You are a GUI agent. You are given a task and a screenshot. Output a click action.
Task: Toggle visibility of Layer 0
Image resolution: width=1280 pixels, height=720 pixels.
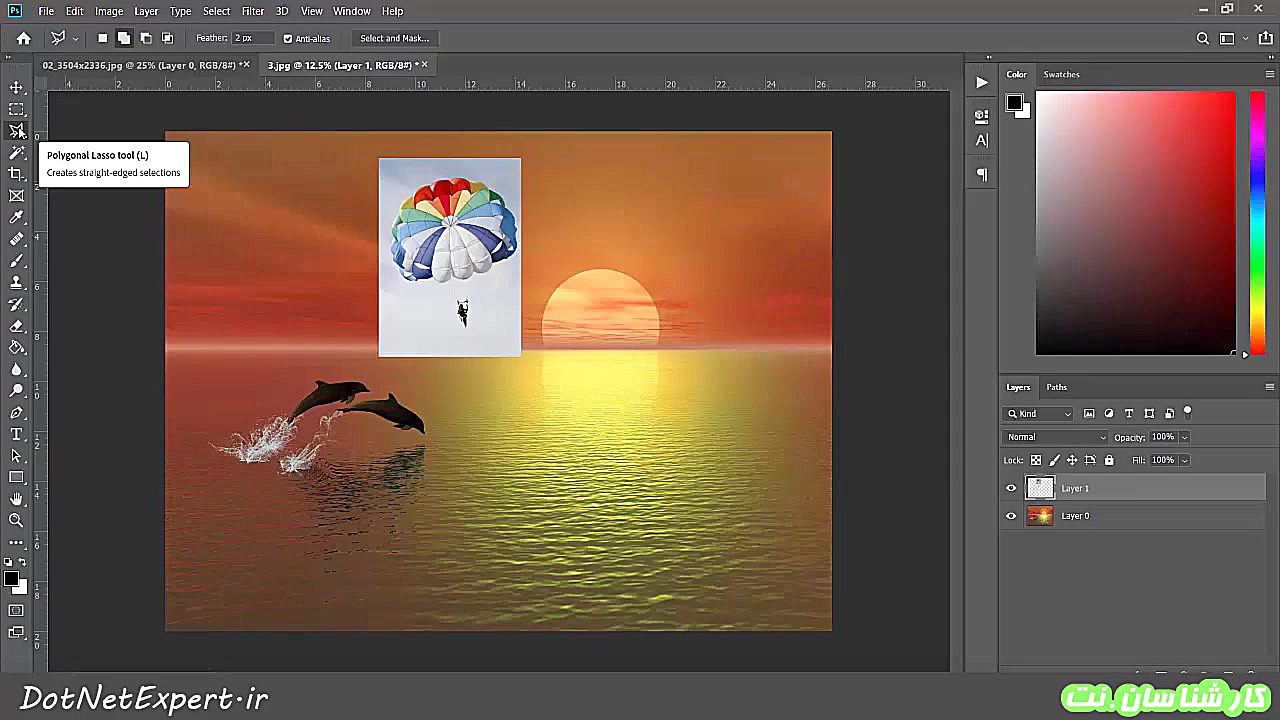1011,516
